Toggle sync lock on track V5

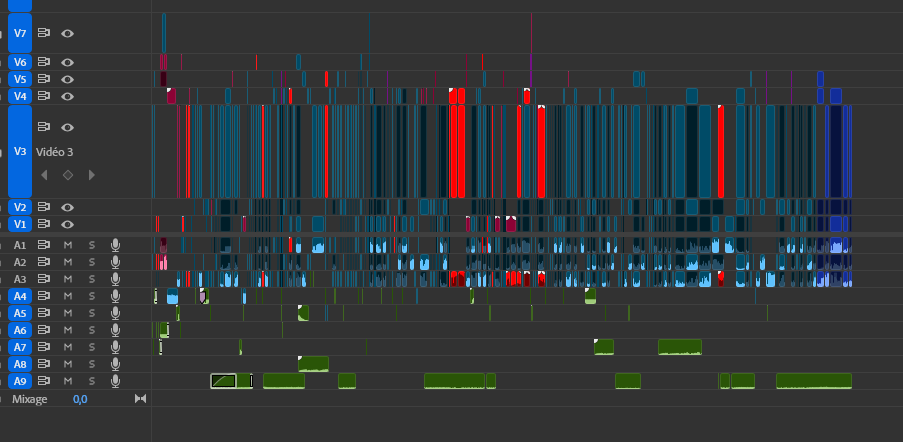pos(44,79)
